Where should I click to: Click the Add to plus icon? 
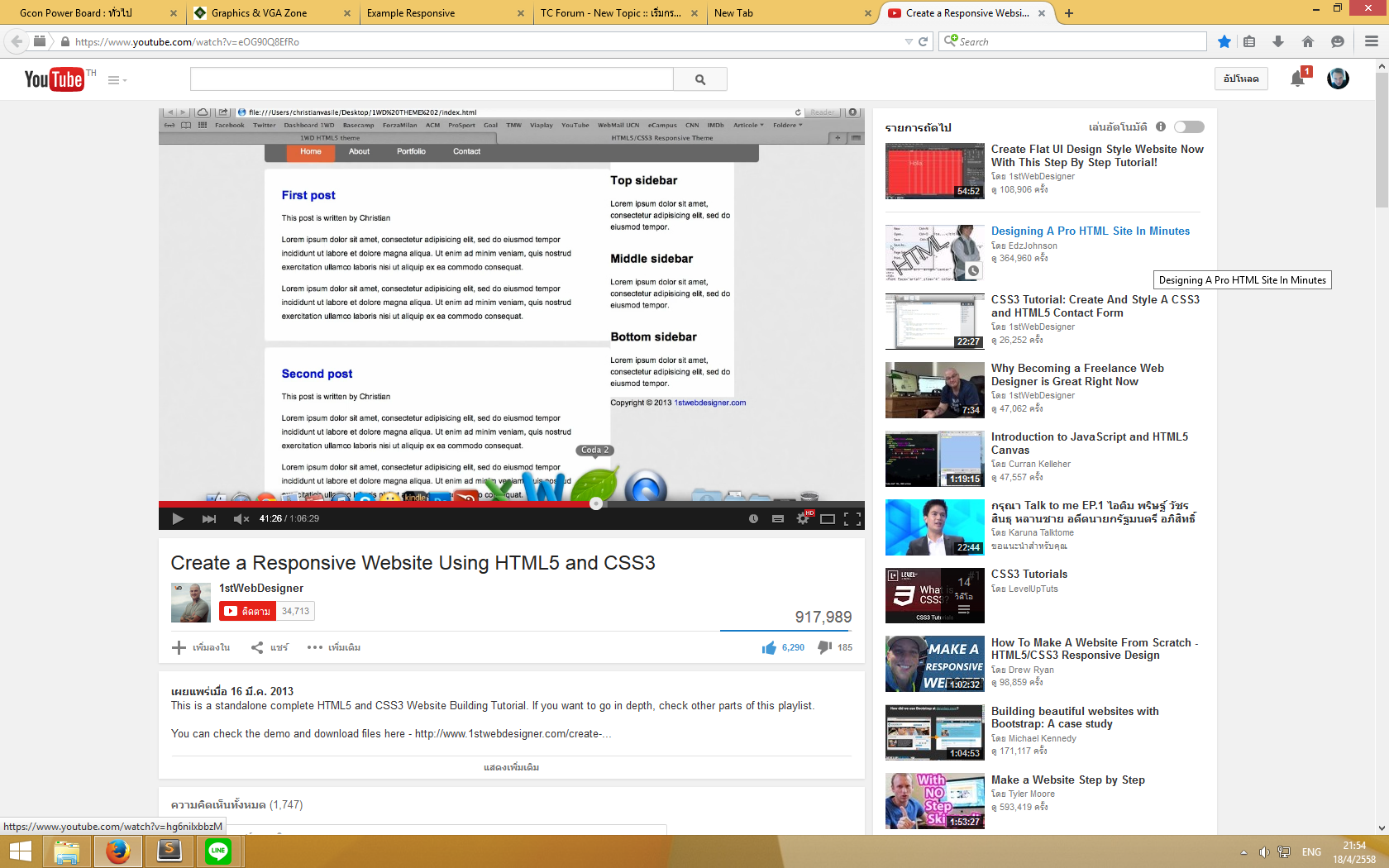179,647
